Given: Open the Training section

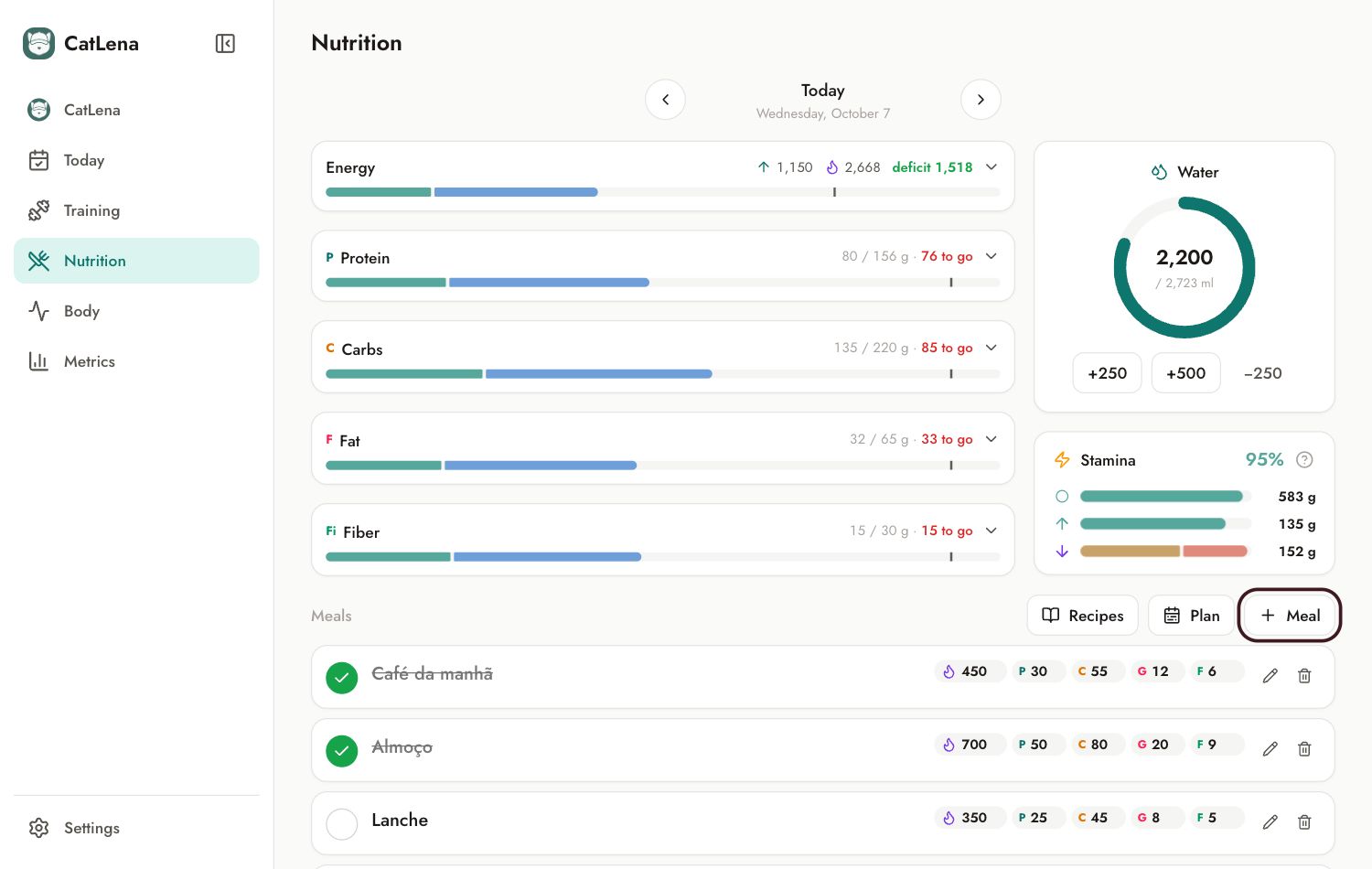Looking at the screenshot, I should pyautogui.click(x=136, y=210).
